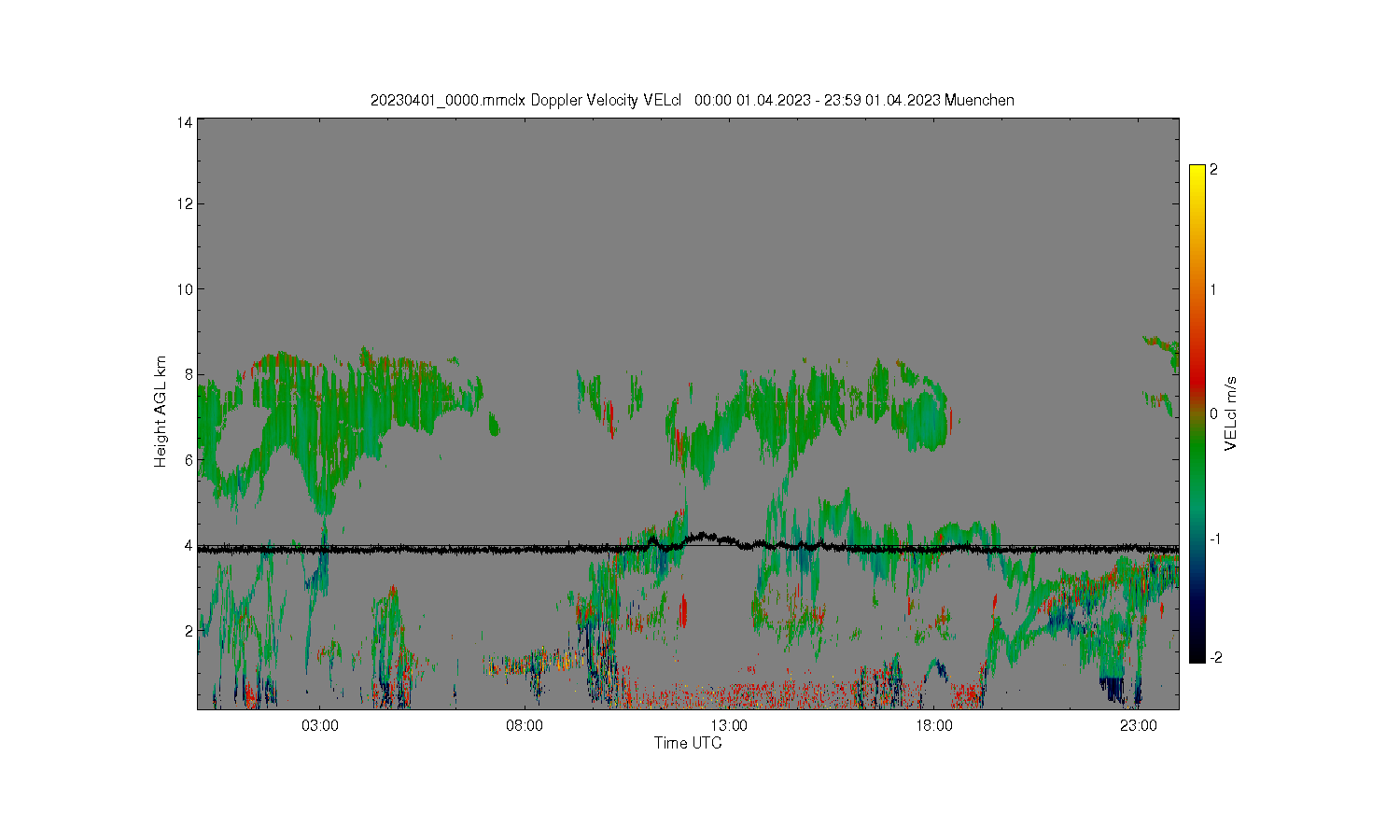Screen dimensions: 1400x840
Task: Click the plot title text at top
Action: pos(692,100)
